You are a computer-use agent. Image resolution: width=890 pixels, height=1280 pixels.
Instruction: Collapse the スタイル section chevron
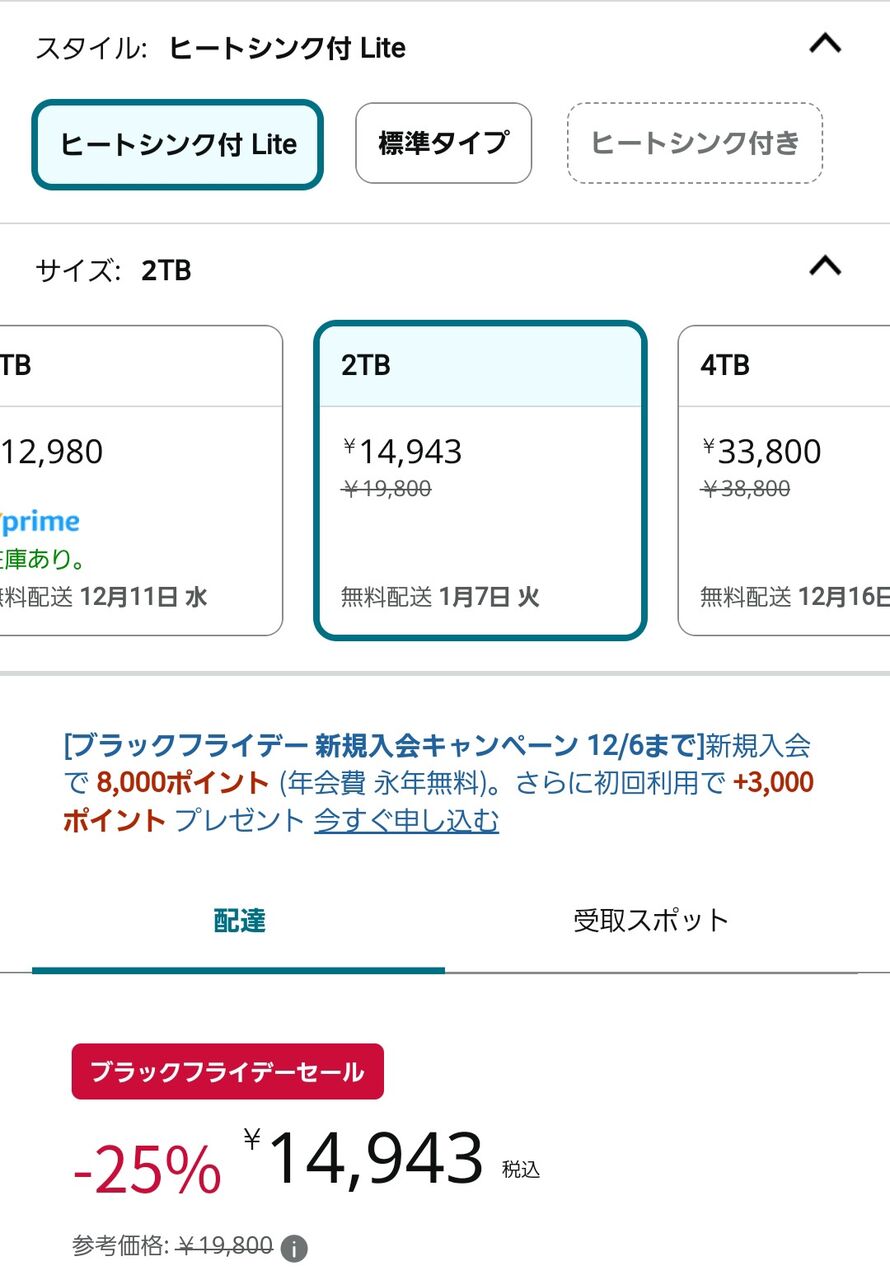pos(824,44)
